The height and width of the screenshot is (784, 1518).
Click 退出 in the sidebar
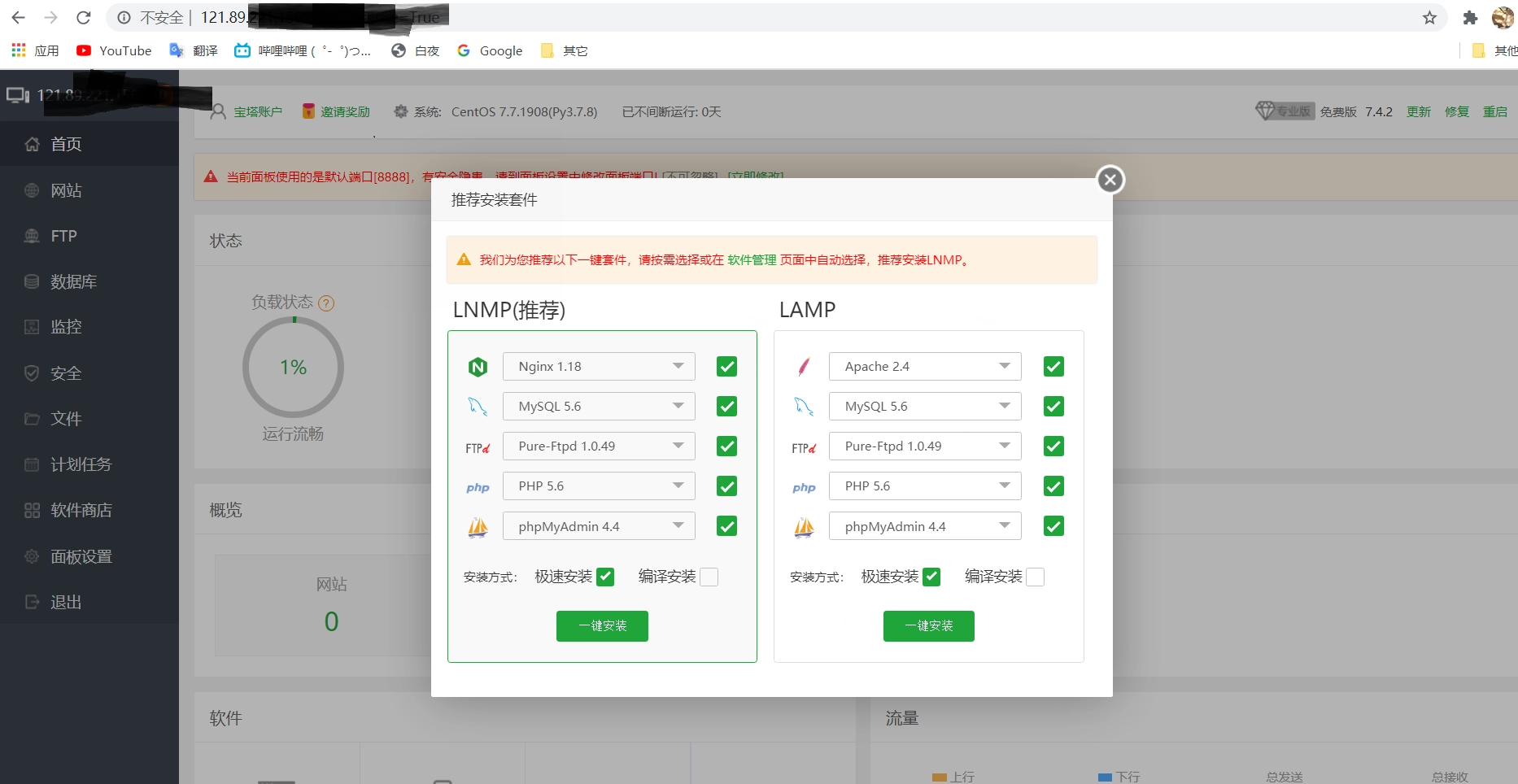coord(89,602)
